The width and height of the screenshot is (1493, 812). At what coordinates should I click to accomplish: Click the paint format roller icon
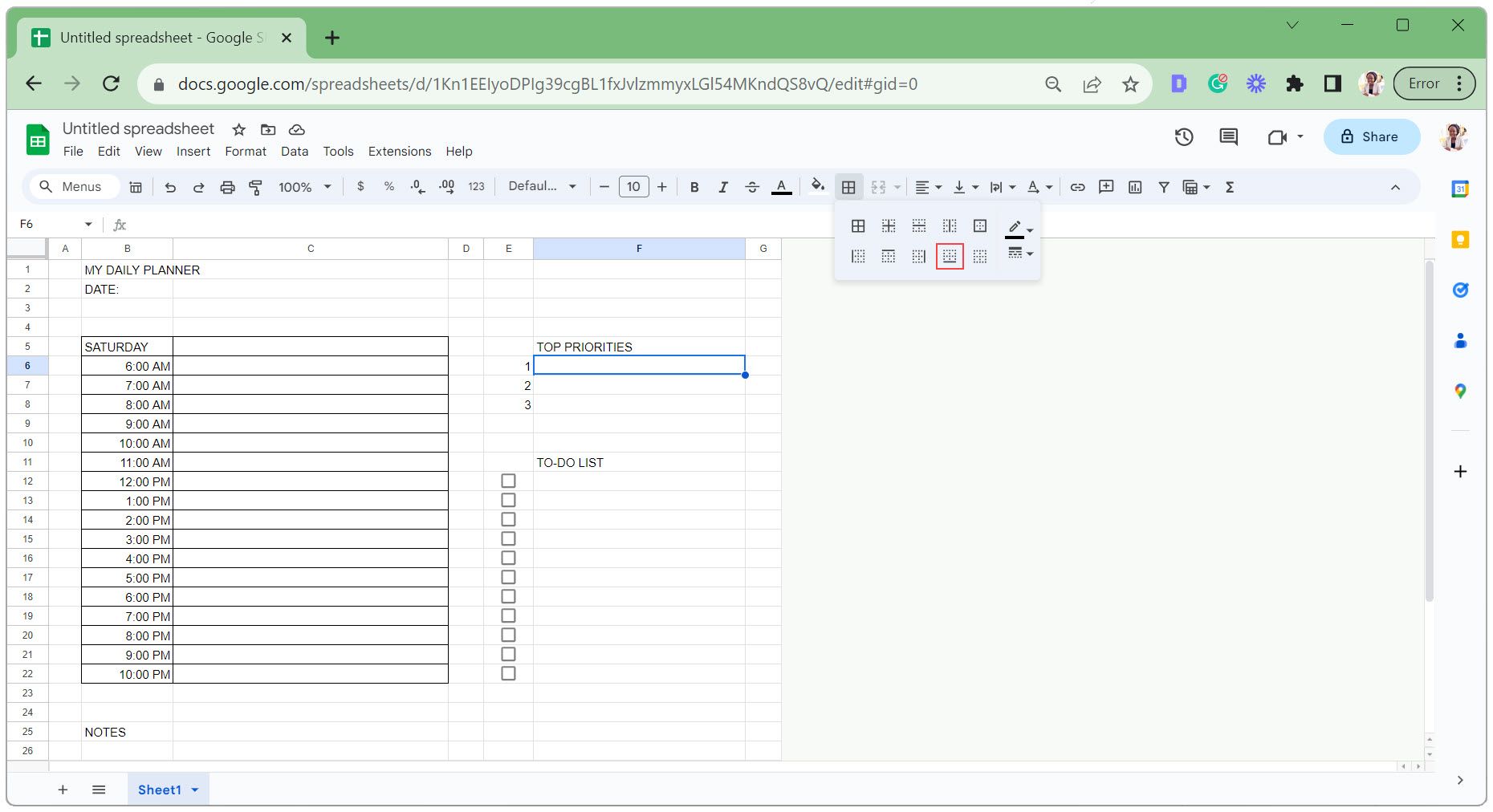[x=256, y=187]
